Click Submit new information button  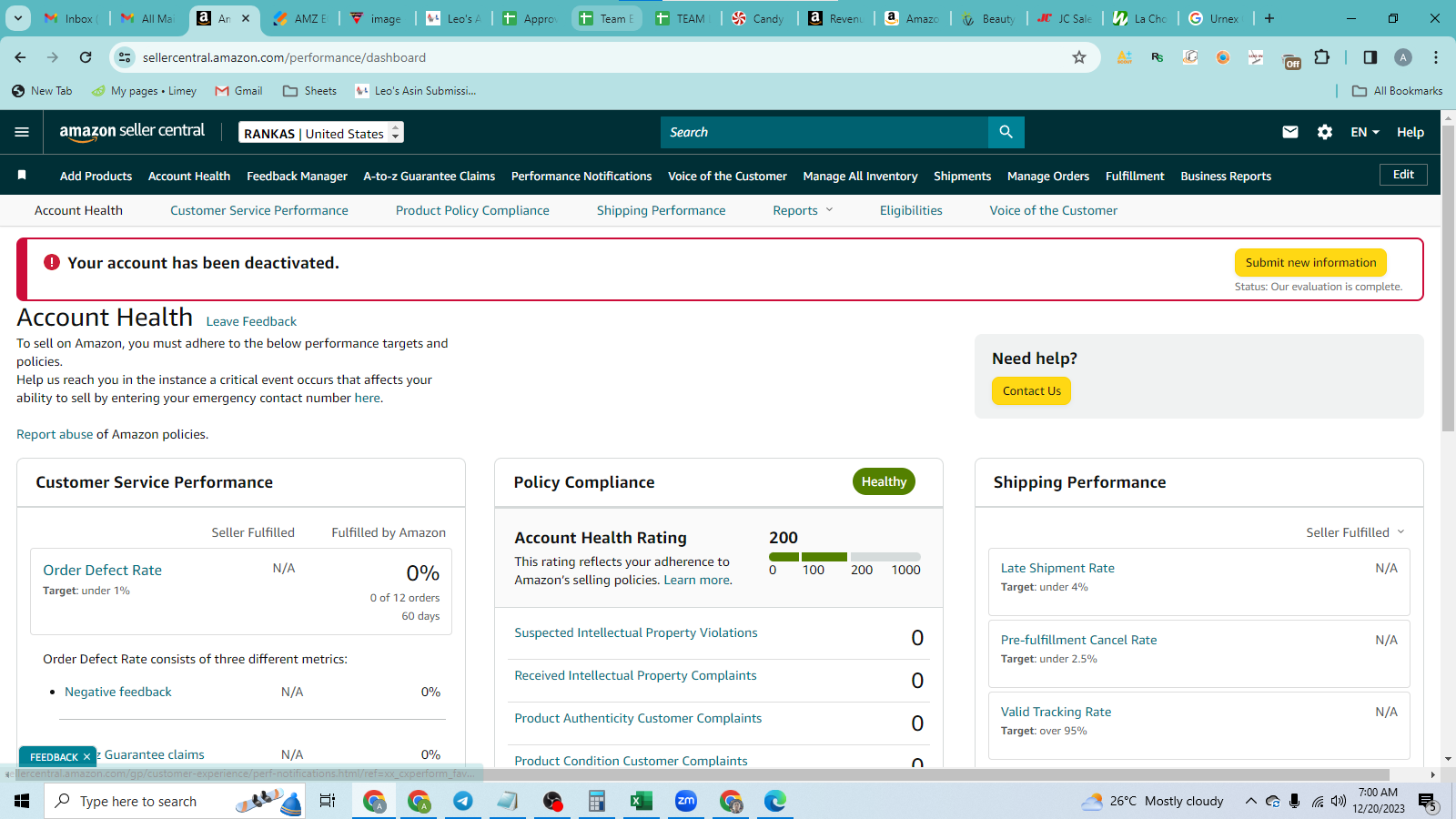1310,262
